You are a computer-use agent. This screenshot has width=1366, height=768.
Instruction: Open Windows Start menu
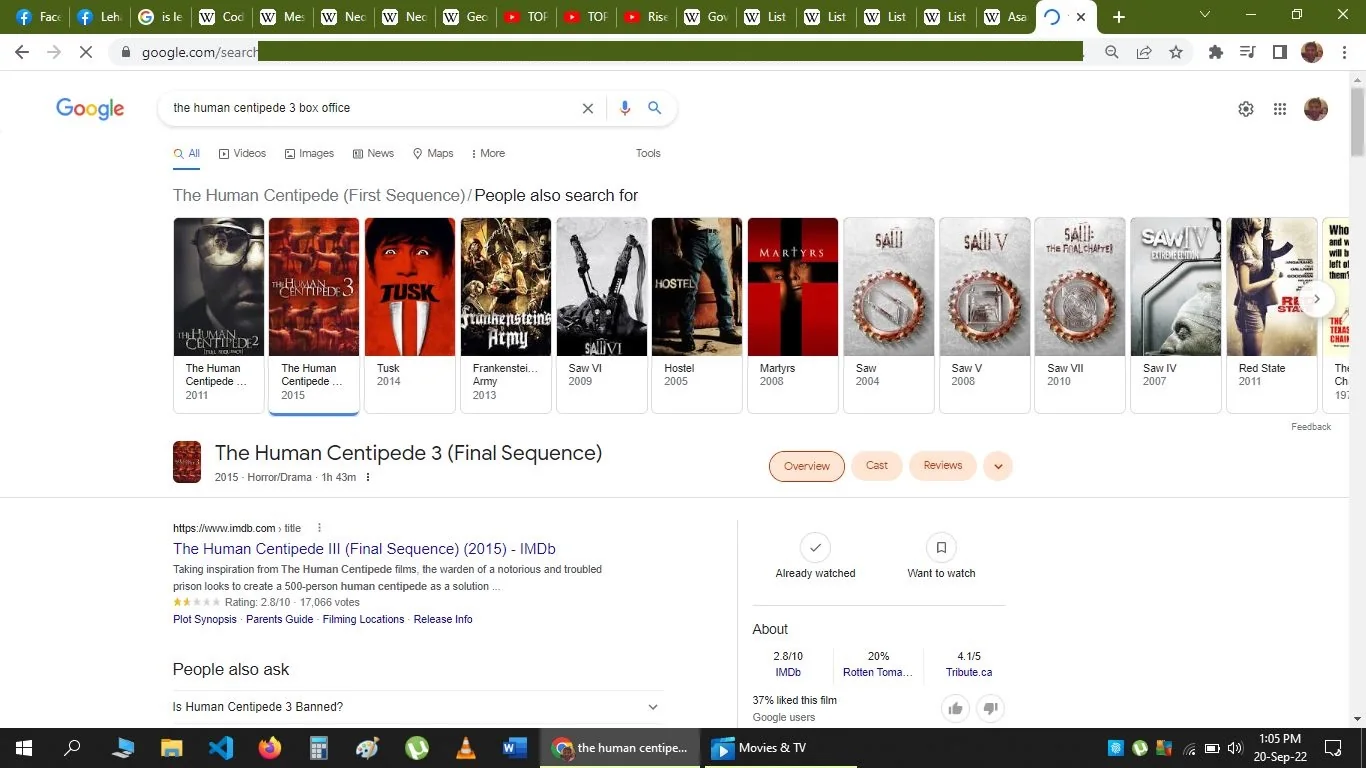24,748
